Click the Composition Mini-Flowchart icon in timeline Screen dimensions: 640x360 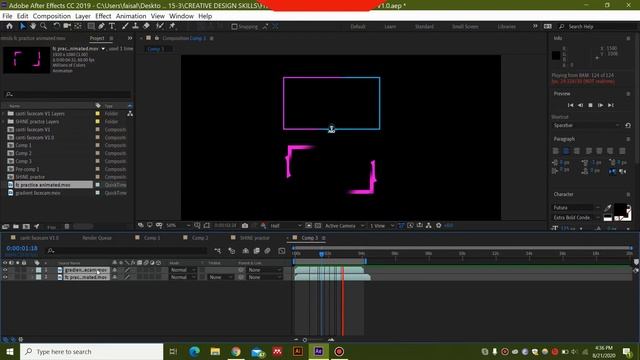218,251
